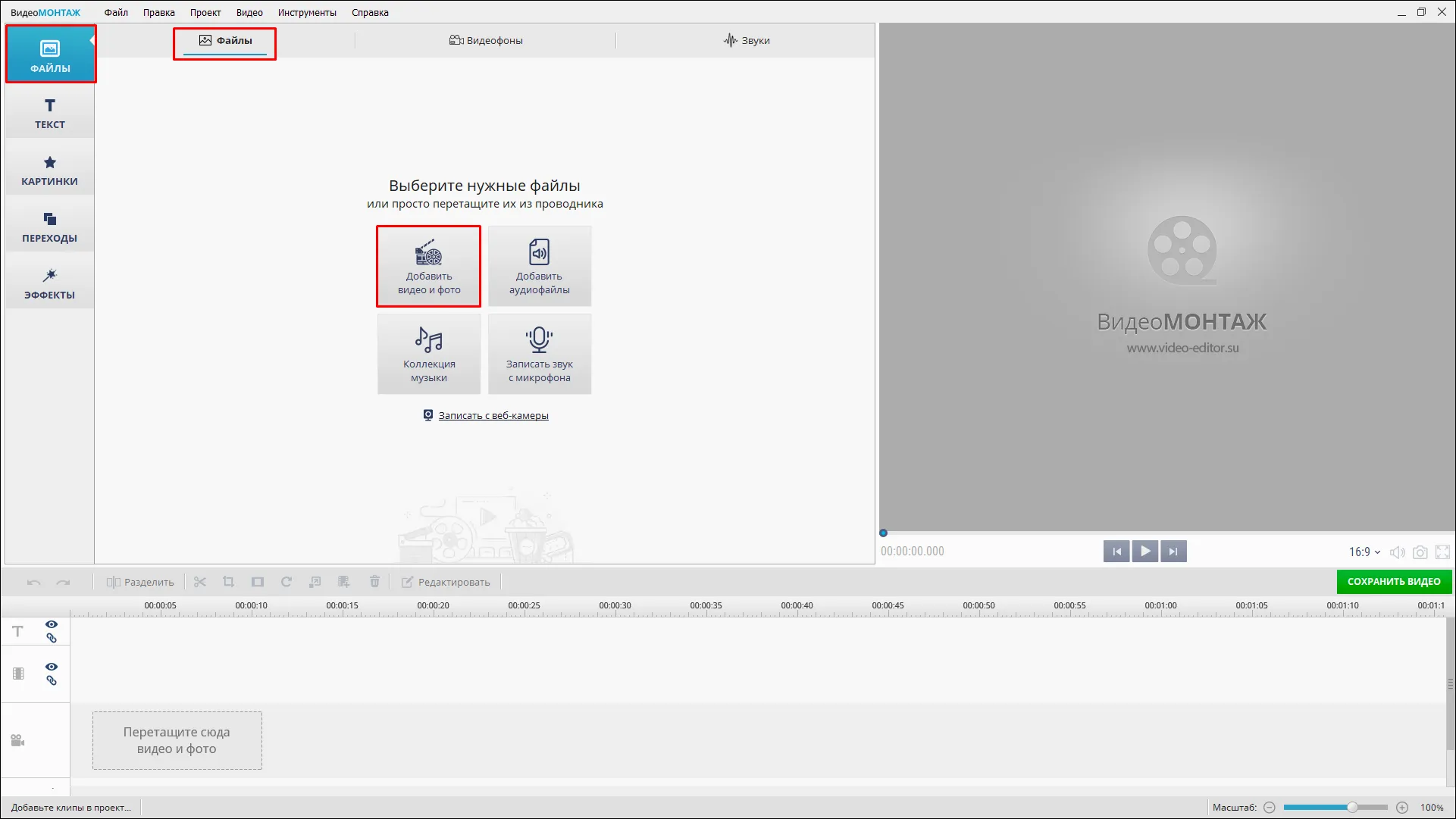Open the 16:9 aspect ratio dropdown

[1364, 552]
